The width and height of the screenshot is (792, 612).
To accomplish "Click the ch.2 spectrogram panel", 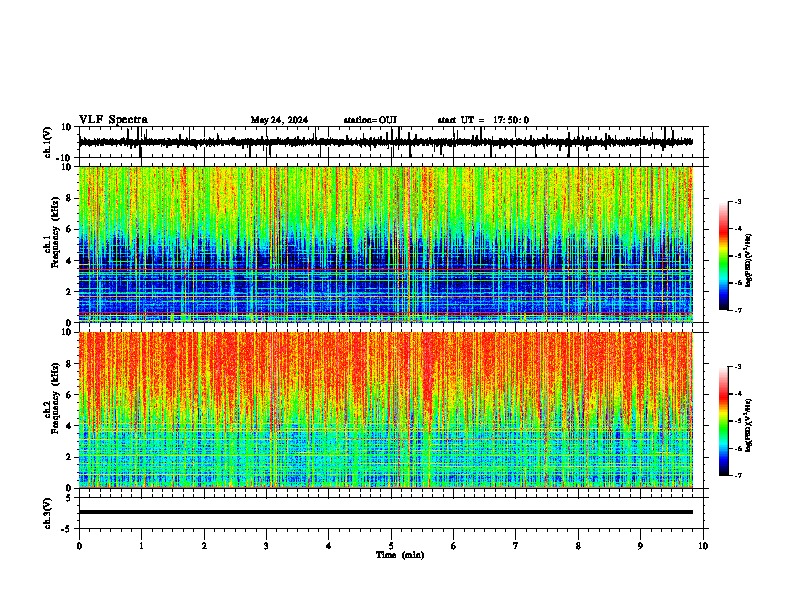I will pyautogui.click(x=385, y=410).
